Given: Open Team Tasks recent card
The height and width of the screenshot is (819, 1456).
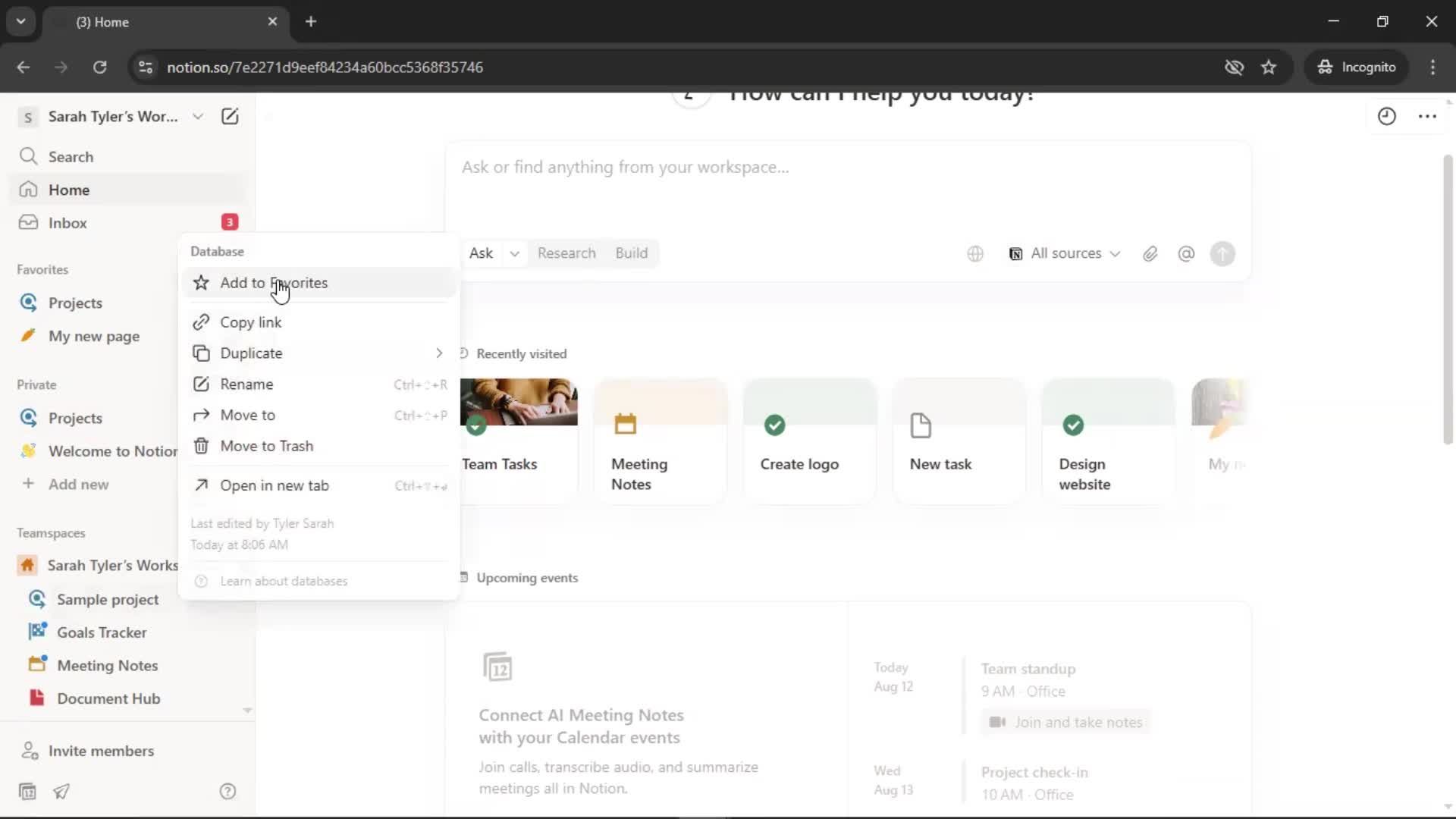Looking at the screenshot, I should point(519,441).
